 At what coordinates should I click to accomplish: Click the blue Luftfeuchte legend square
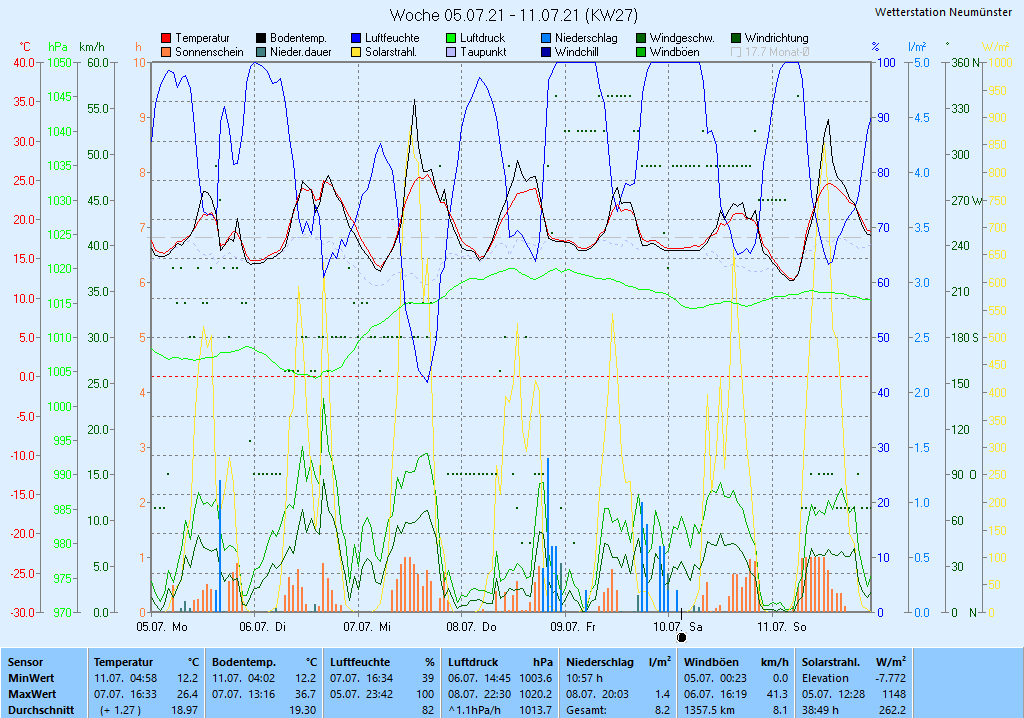(356, 38)
